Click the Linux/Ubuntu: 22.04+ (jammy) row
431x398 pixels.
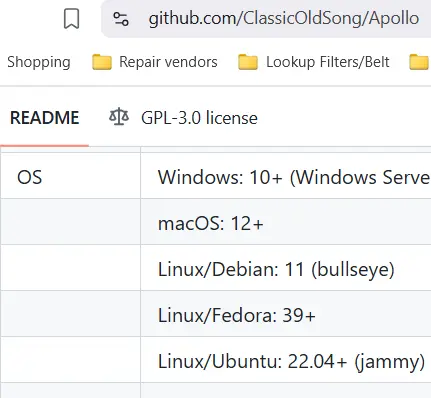coord(286,360)
